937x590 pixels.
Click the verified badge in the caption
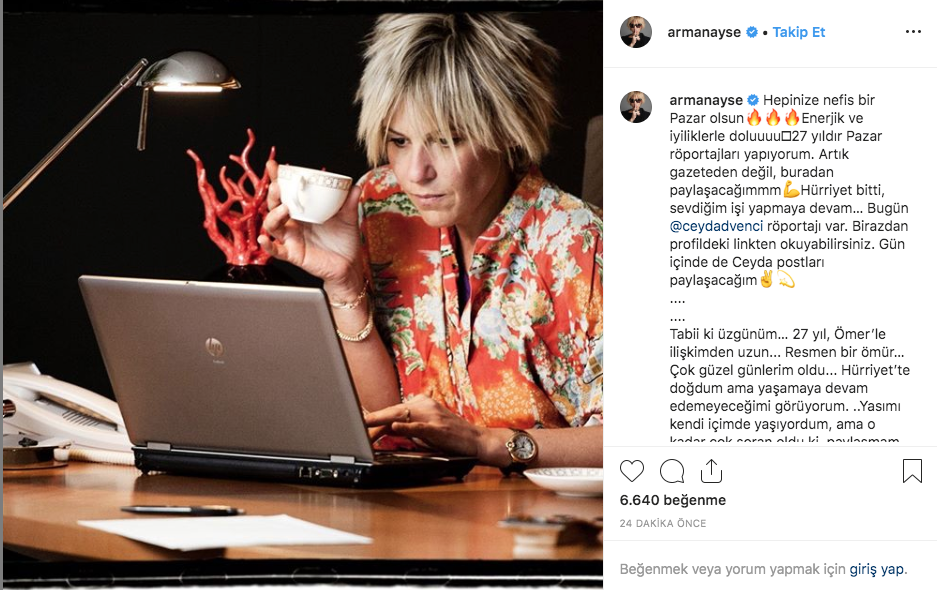coord(753,100)
